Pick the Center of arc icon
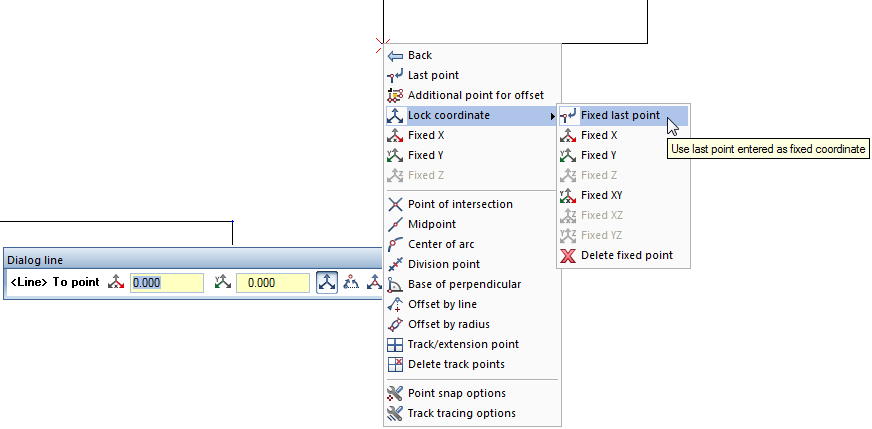Screen dimensions: 872x429 coord(395,244)
